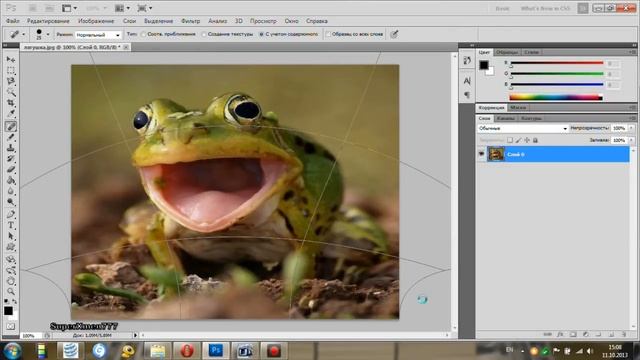Select the Blur tool
The height and width of the screenshot is (360, 640).
pyautogui.click(x=11, y=191)
